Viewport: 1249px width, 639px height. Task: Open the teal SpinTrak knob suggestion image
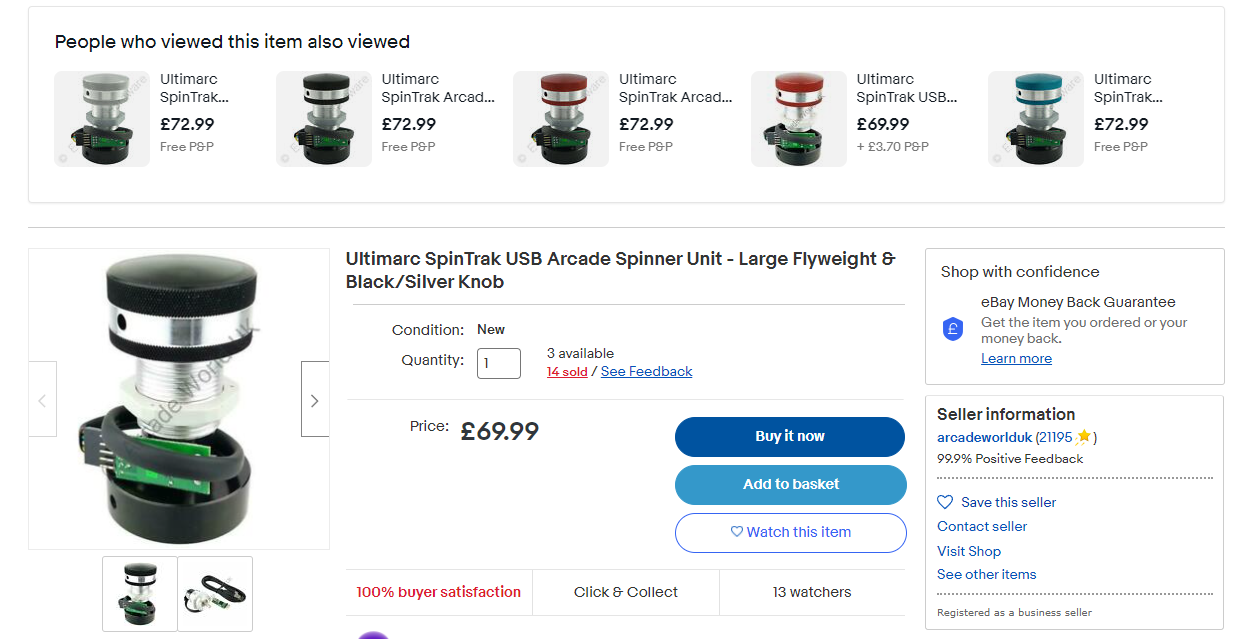(x=1036, y=119)
